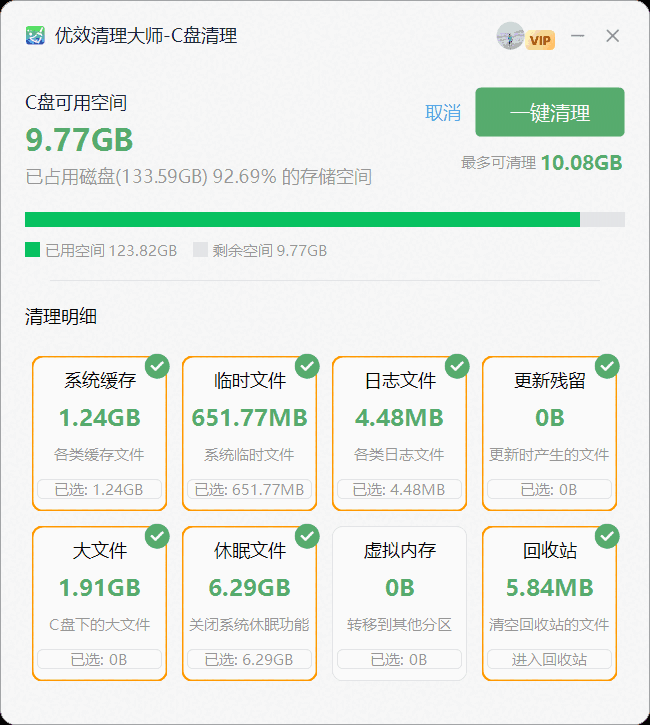
Task: Uncheck the 日志文件 card checkmark
Action: coord(457,366)
